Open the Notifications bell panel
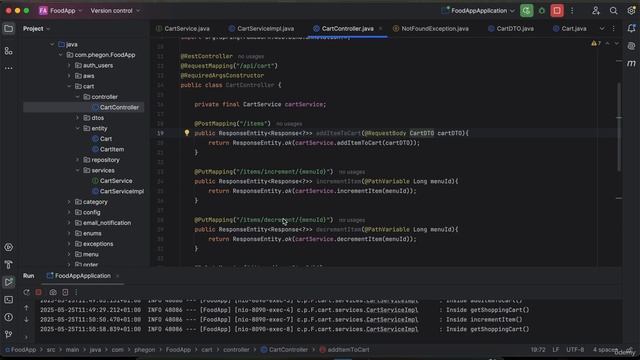The image size is (640, 360). tap(631, 28)
